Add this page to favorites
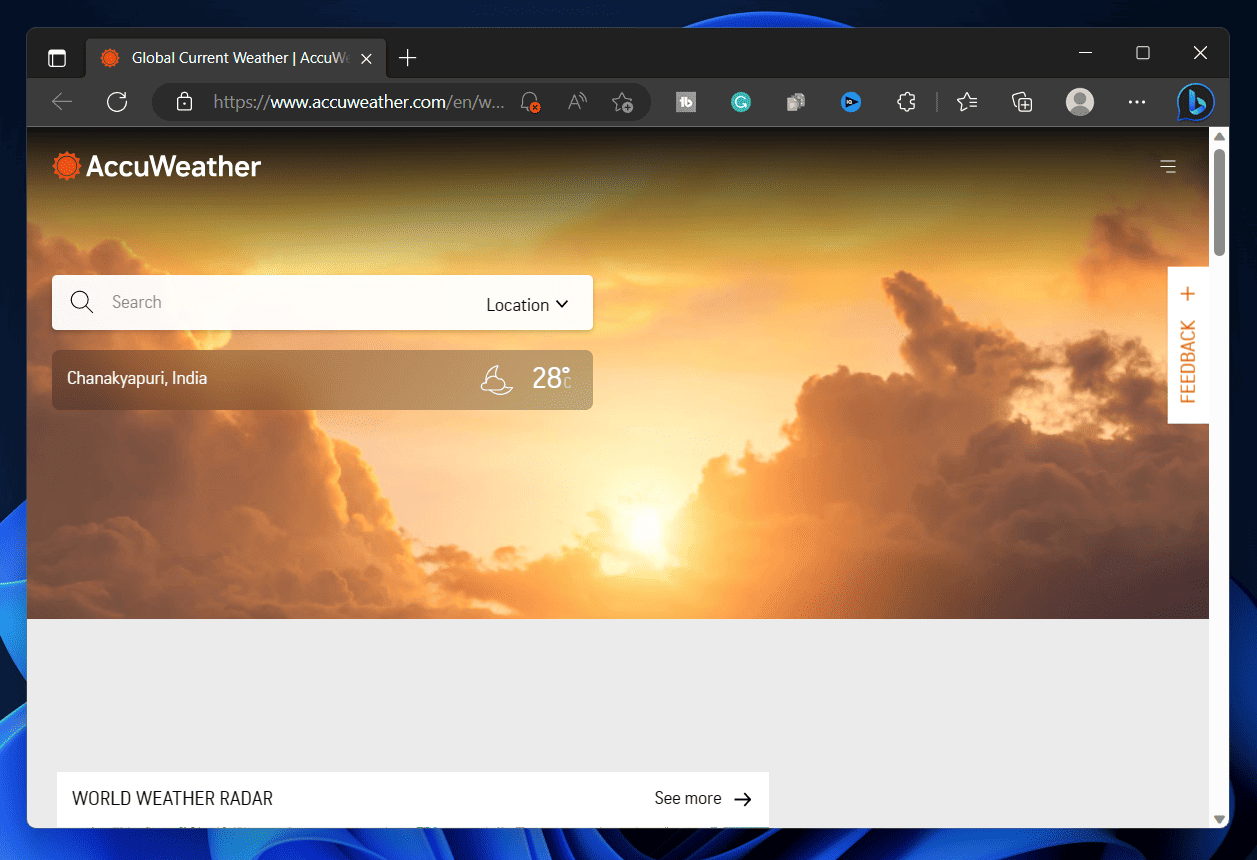 (x=622, y=102)
